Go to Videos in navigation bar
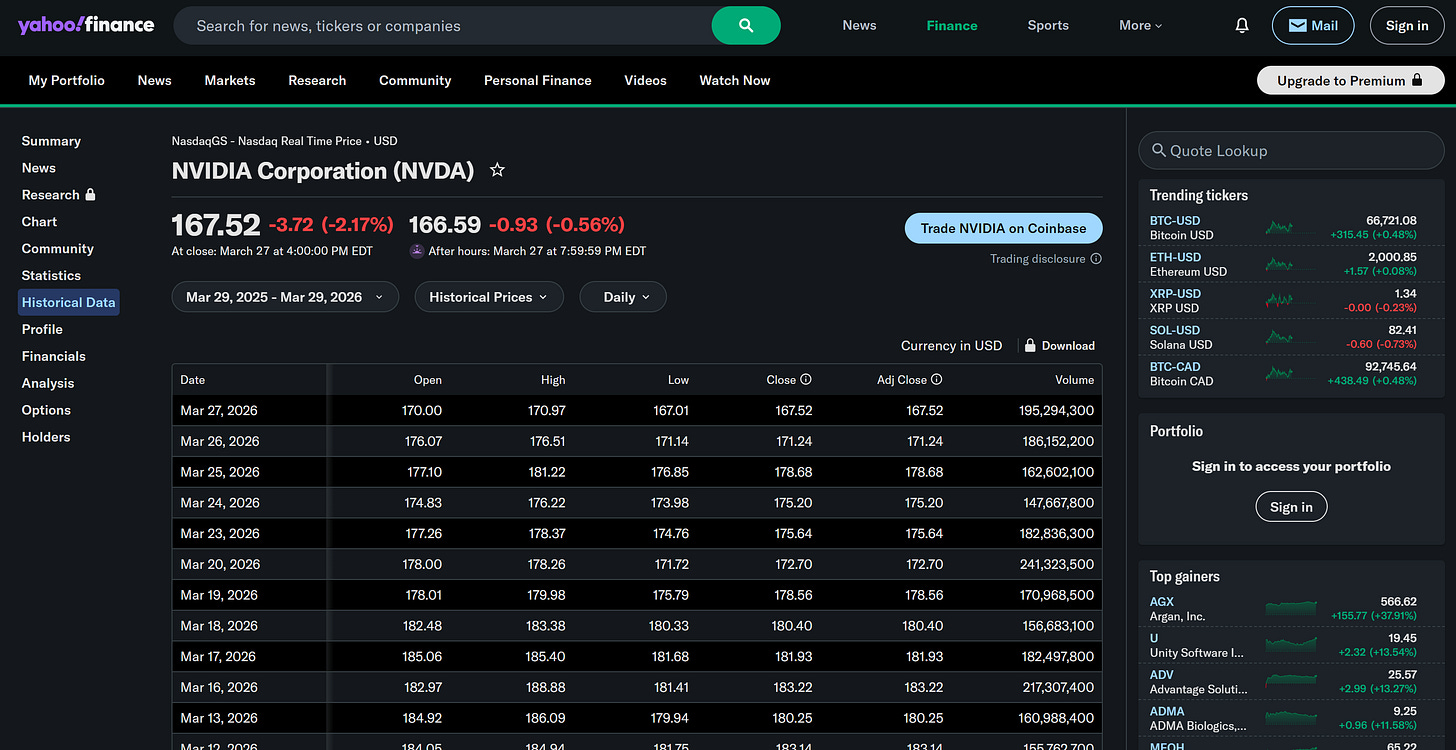 (x=645, y=80)
